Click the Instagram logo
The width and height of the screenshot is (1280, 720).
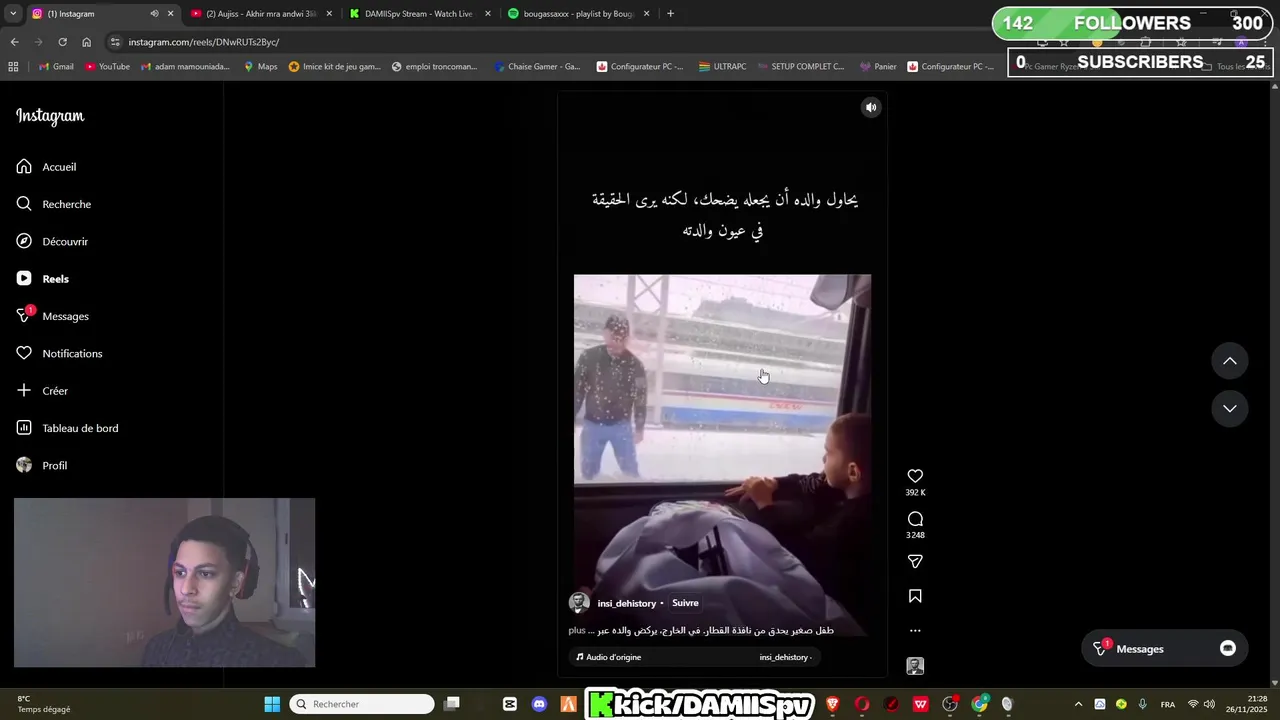pos(50,116)
